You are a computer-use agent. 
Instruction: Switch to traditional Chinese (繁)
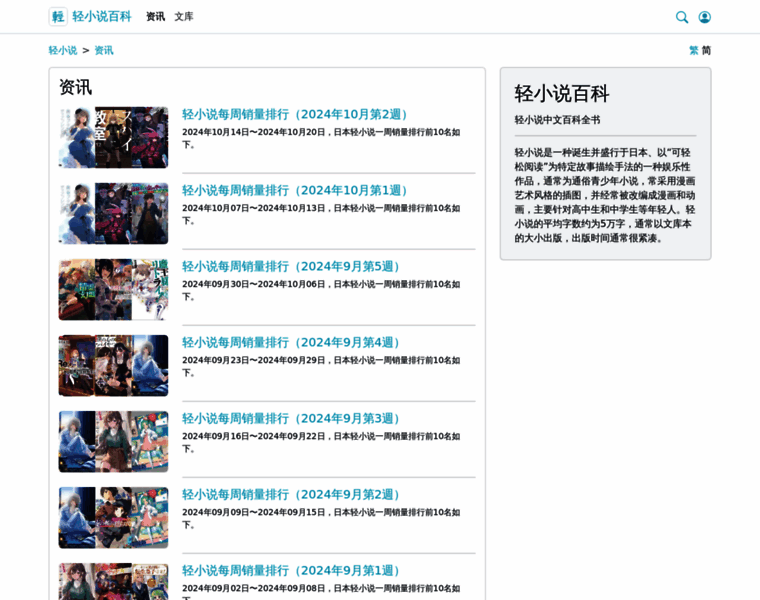pyautogui.click(x=694, y=50)
